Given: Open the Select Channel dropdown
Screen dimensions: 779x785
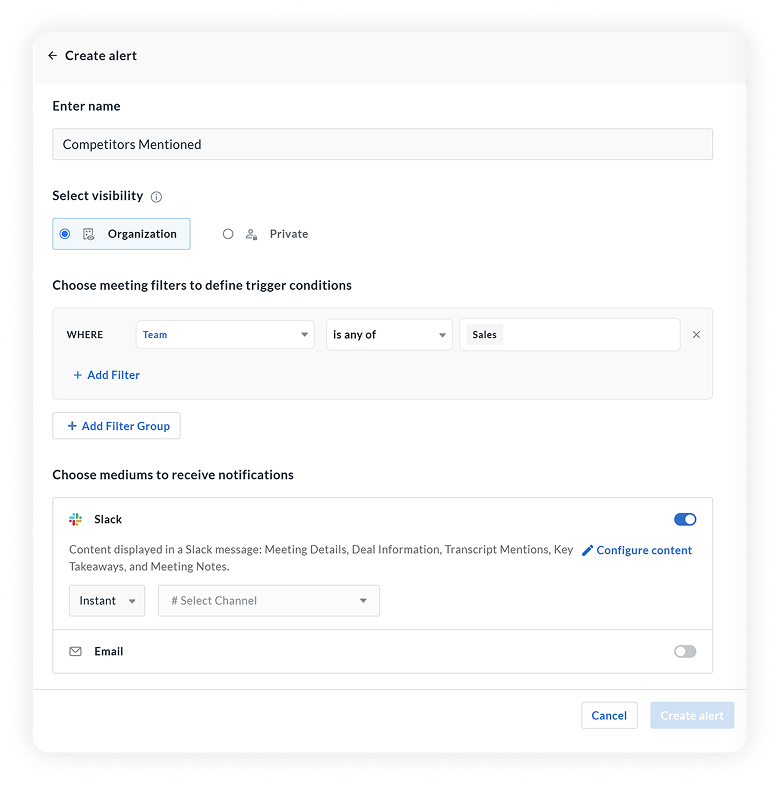Looking at the screenshot, I should [269, 601].
